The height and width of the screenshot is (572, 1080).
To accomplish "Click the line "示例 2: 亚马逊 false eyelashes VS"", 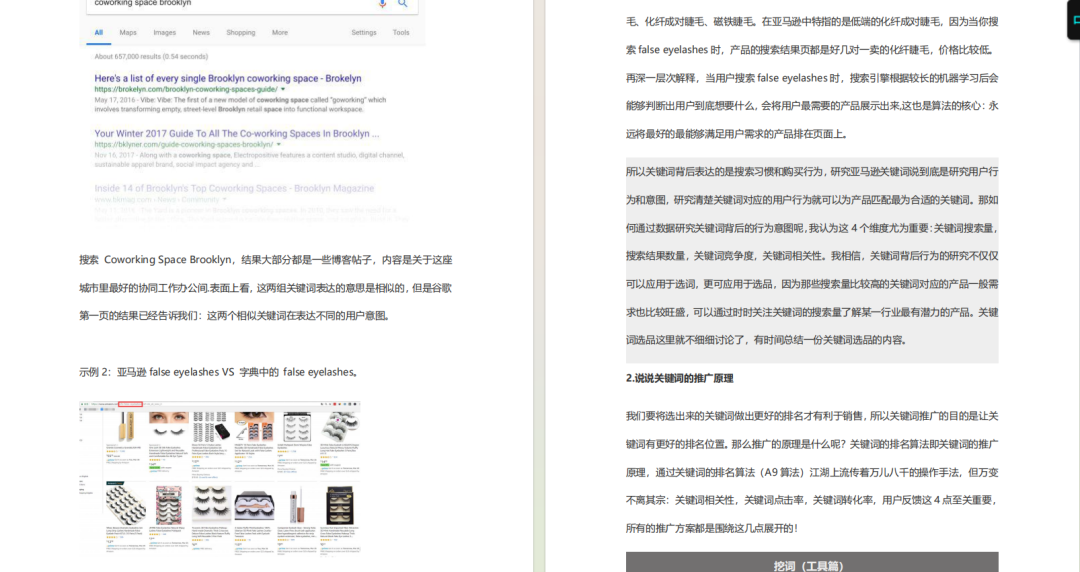I will (220, 372).
